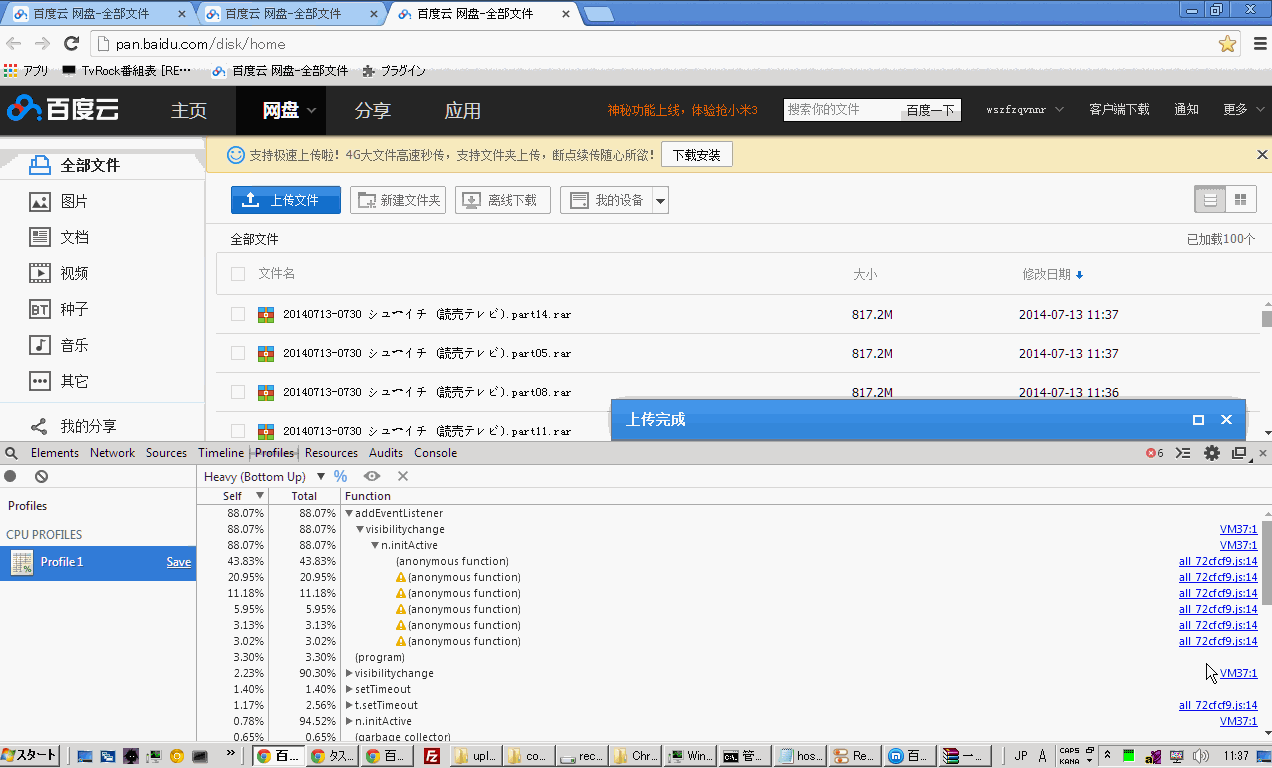Show DevTools console drawer icon

click(1183, 453)
